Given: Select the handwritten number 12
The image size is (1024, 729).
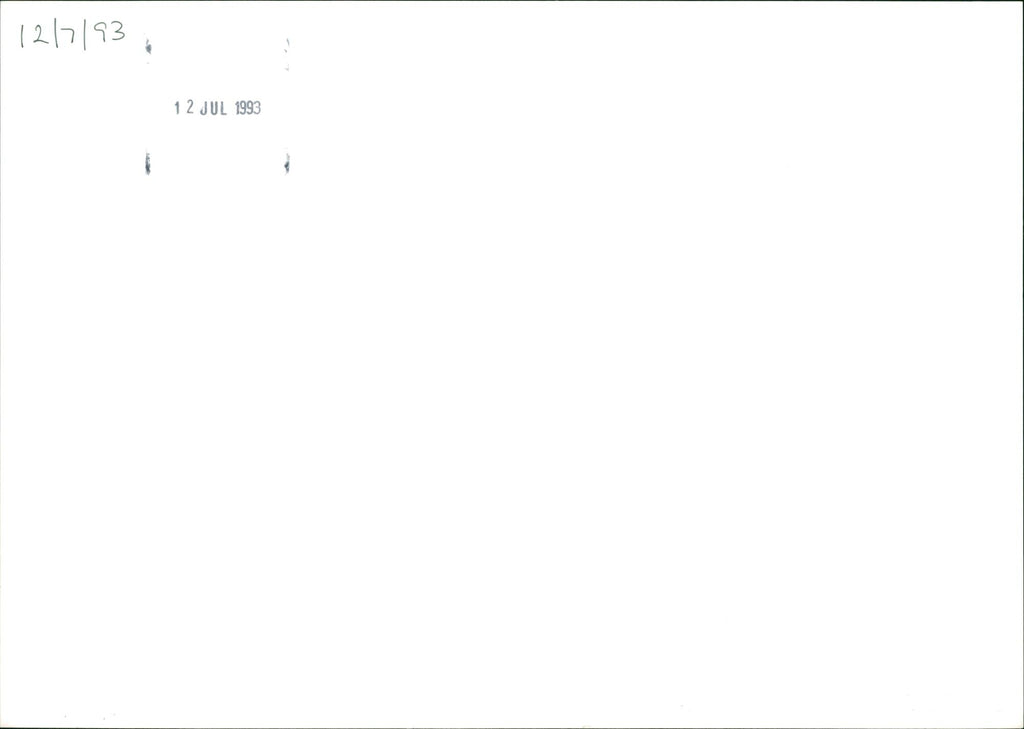Looking at the screenshot, I should click(35, 36).
